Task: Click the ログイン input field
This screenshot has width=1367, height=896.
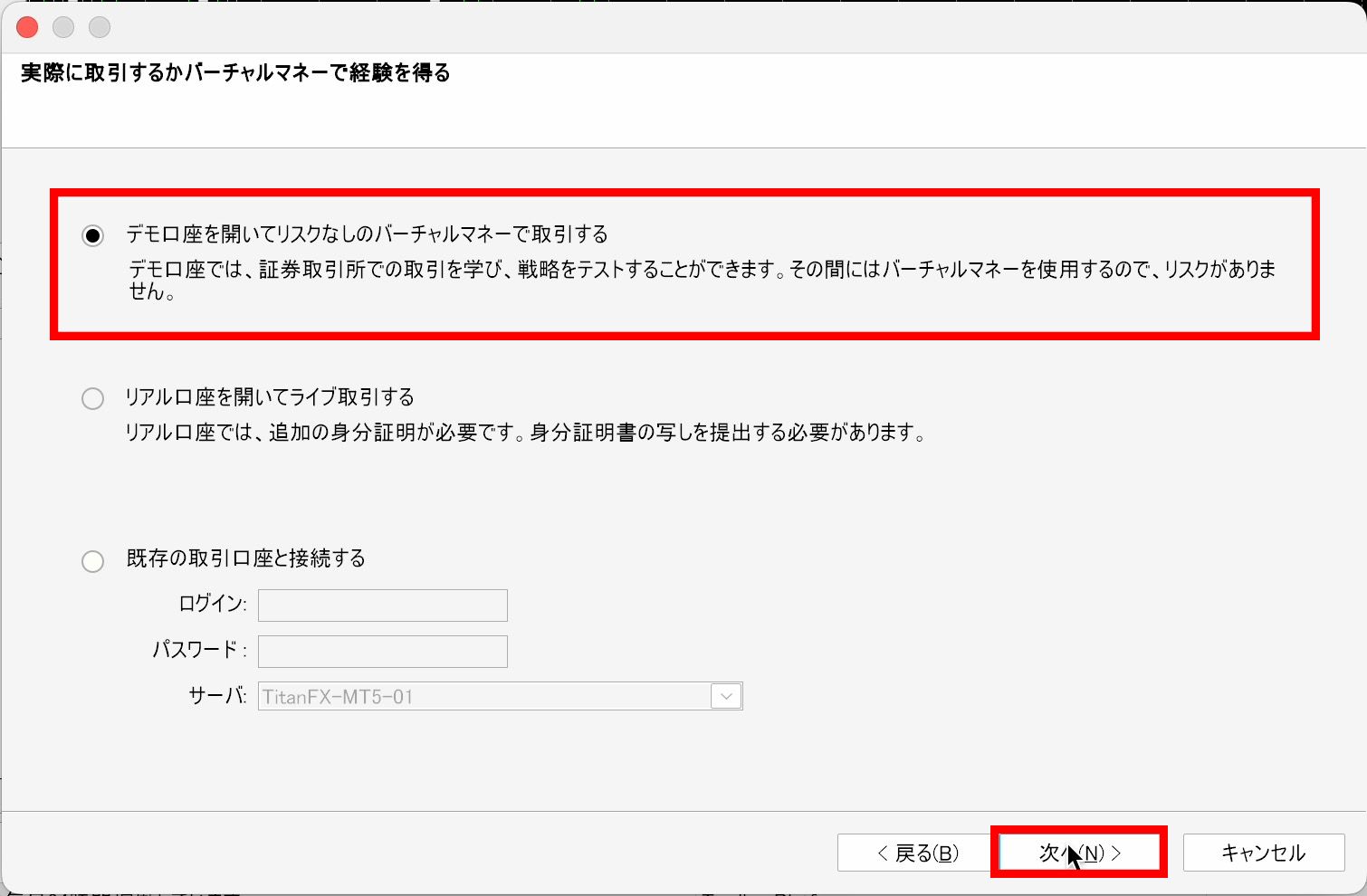Action: click(x=383, y=605)
